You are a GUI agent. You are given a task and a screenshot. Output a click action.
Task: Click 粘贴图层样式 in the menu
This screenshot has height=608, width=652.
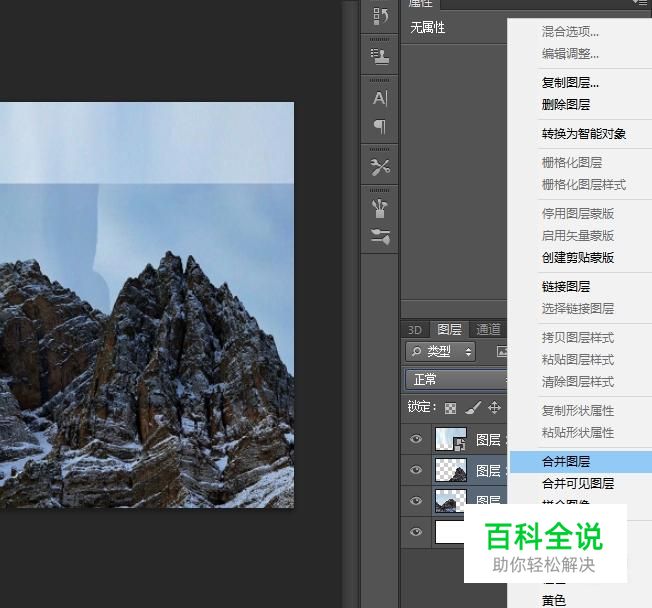click(578, 360)
